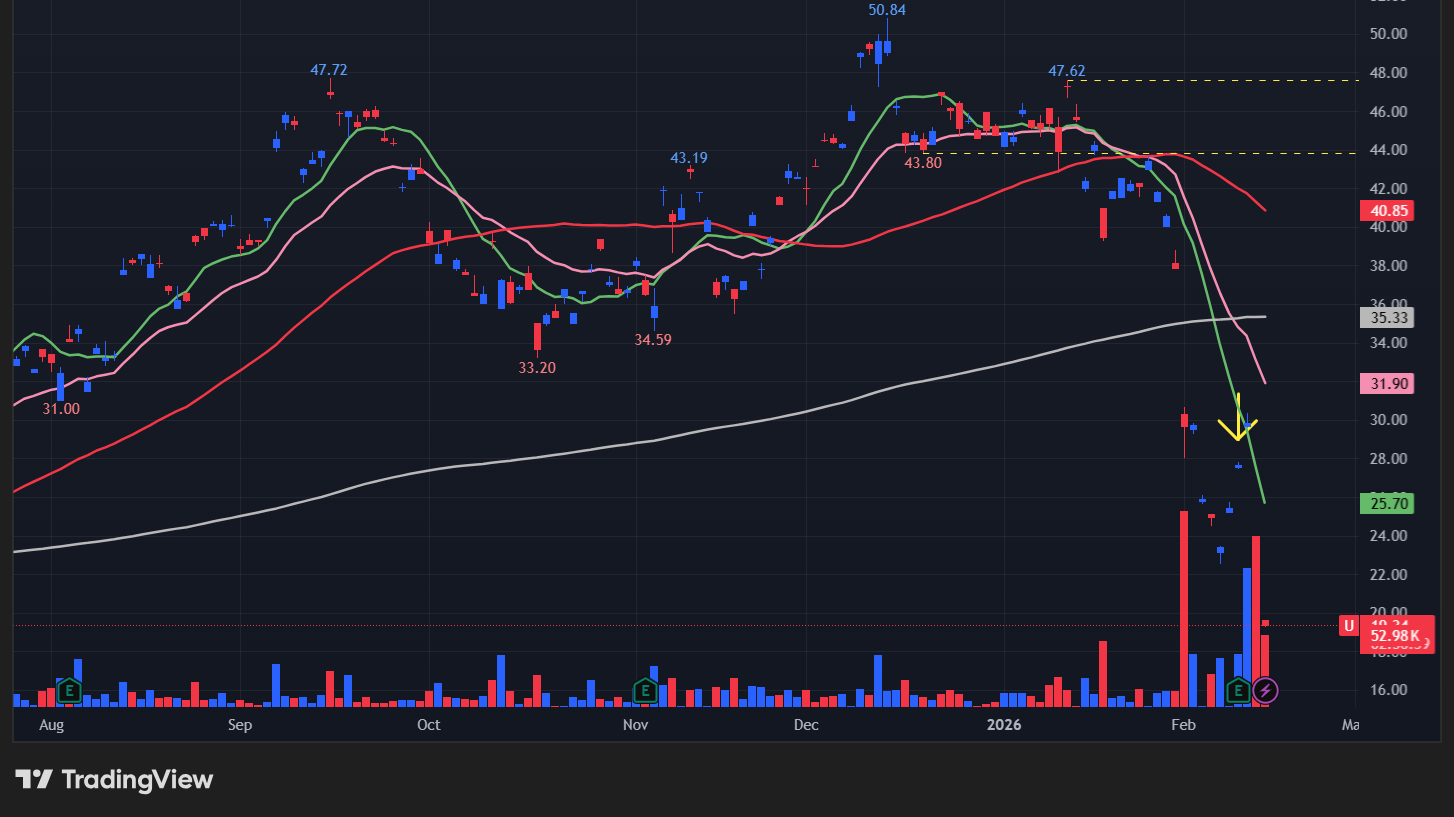Click the gray 35.33 moving-average price label
This screenshot has width=1454, height=817.
[1387, 318]
